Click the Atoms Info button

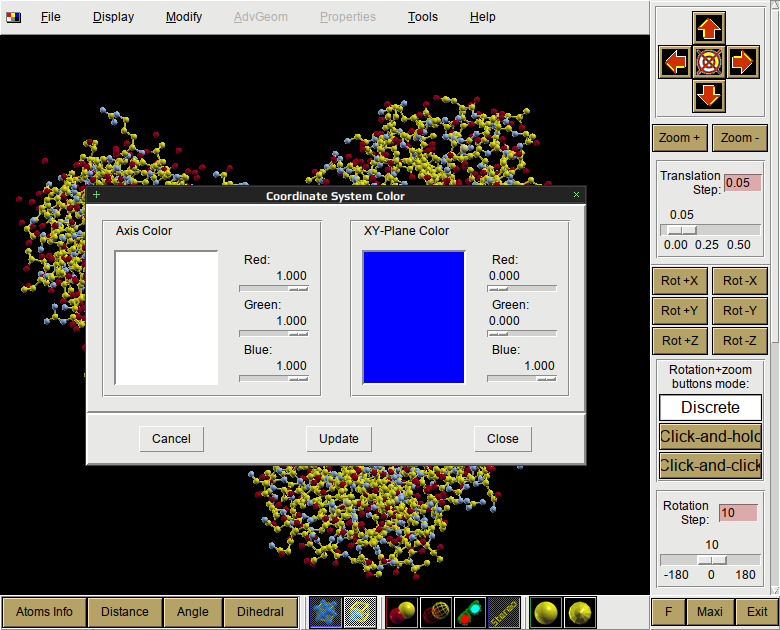(x=44, y=612)
